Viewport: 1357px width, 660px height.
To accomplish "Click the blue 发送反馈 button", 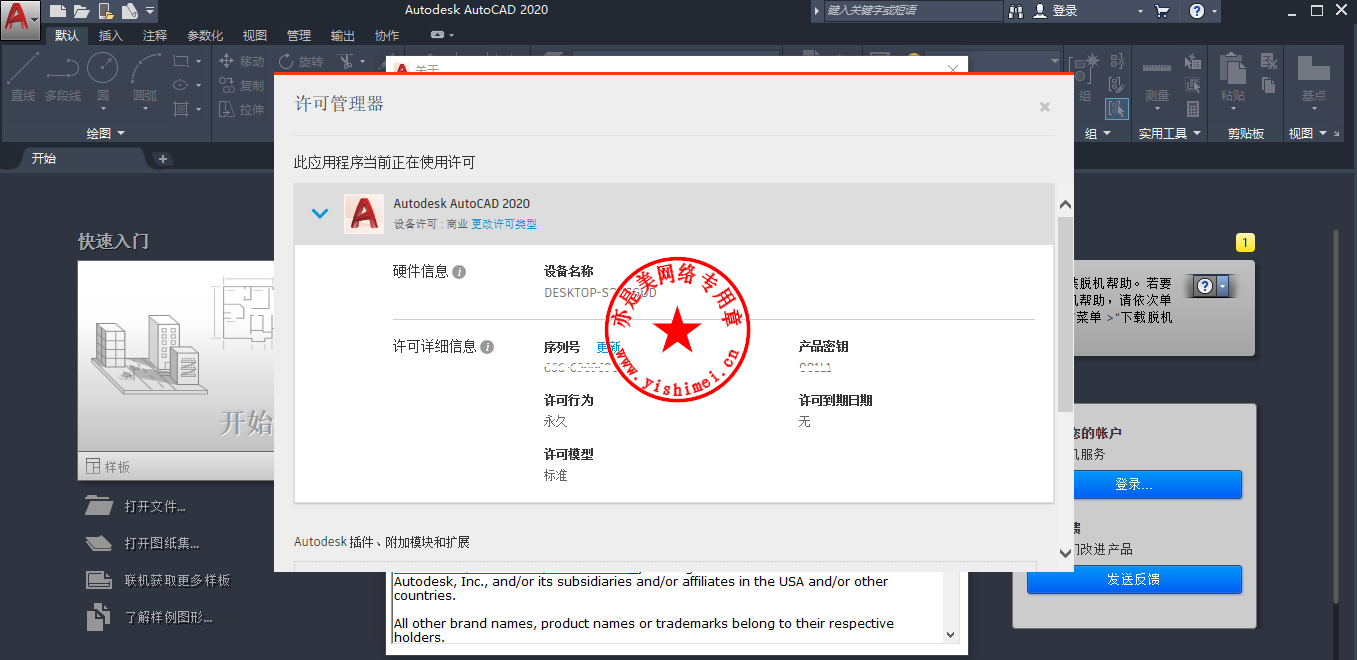I will point(1134,579).
